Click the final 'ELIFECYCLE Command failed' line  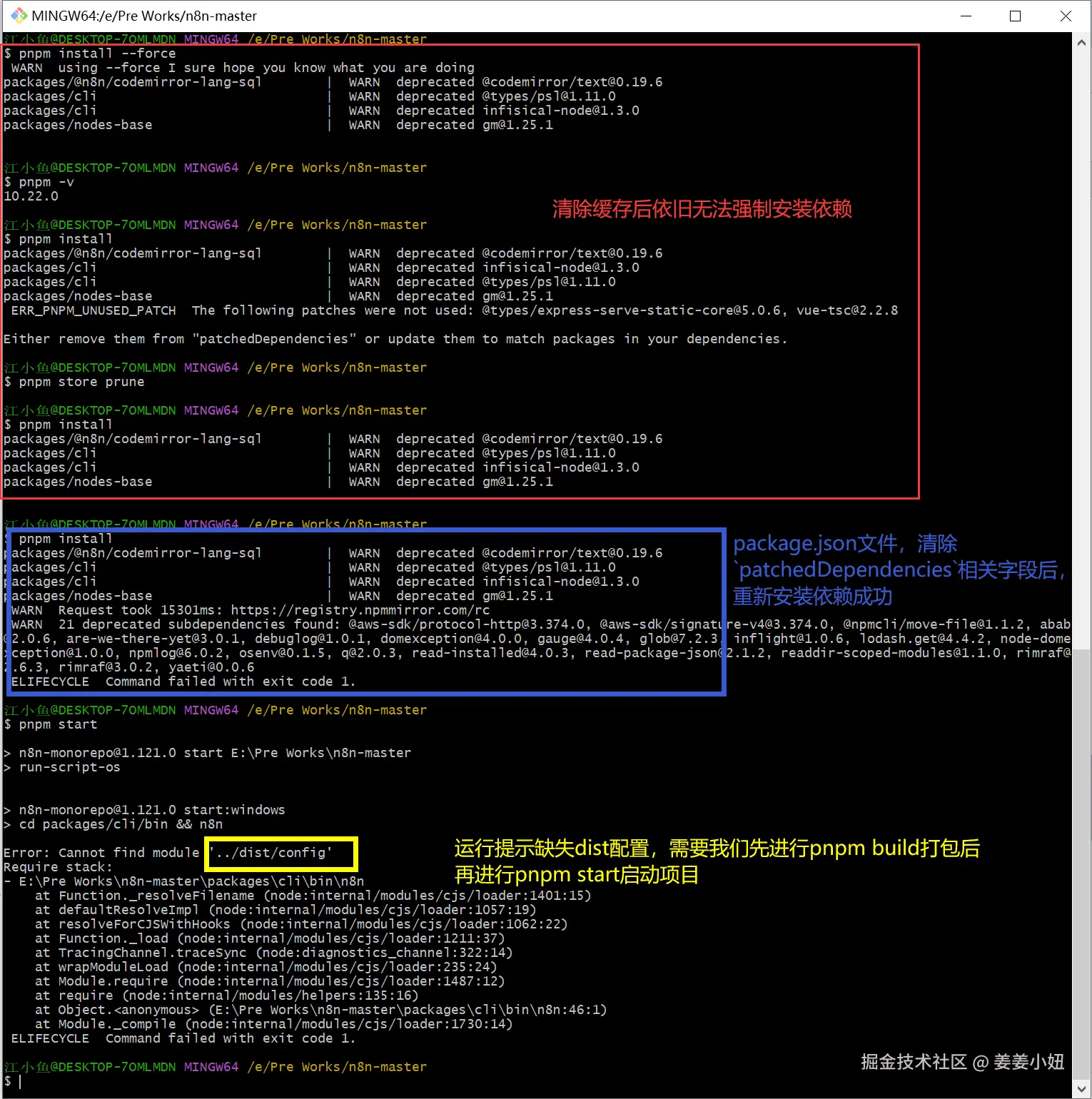coord(183,1038)
